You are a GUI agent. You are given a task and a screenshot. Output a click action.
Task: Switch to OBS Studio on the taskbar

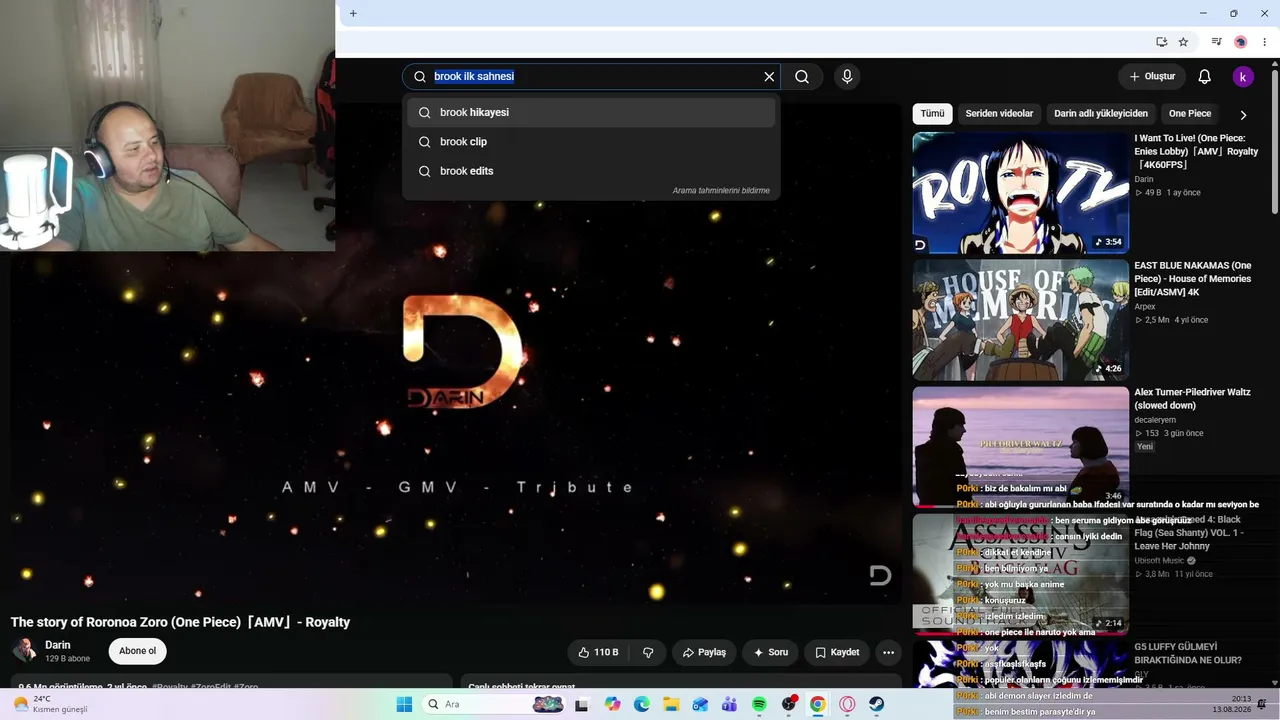coord(789,704)
